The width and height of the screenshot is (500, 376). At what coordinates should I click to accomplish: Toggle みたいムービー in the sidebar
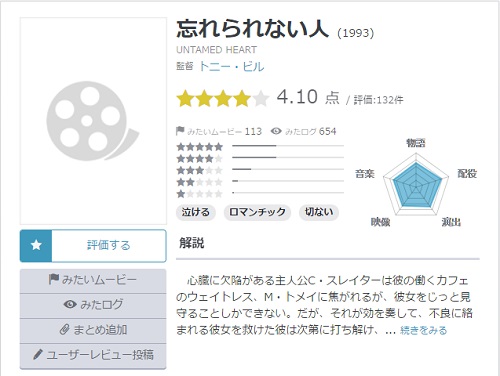pos(93,281)
